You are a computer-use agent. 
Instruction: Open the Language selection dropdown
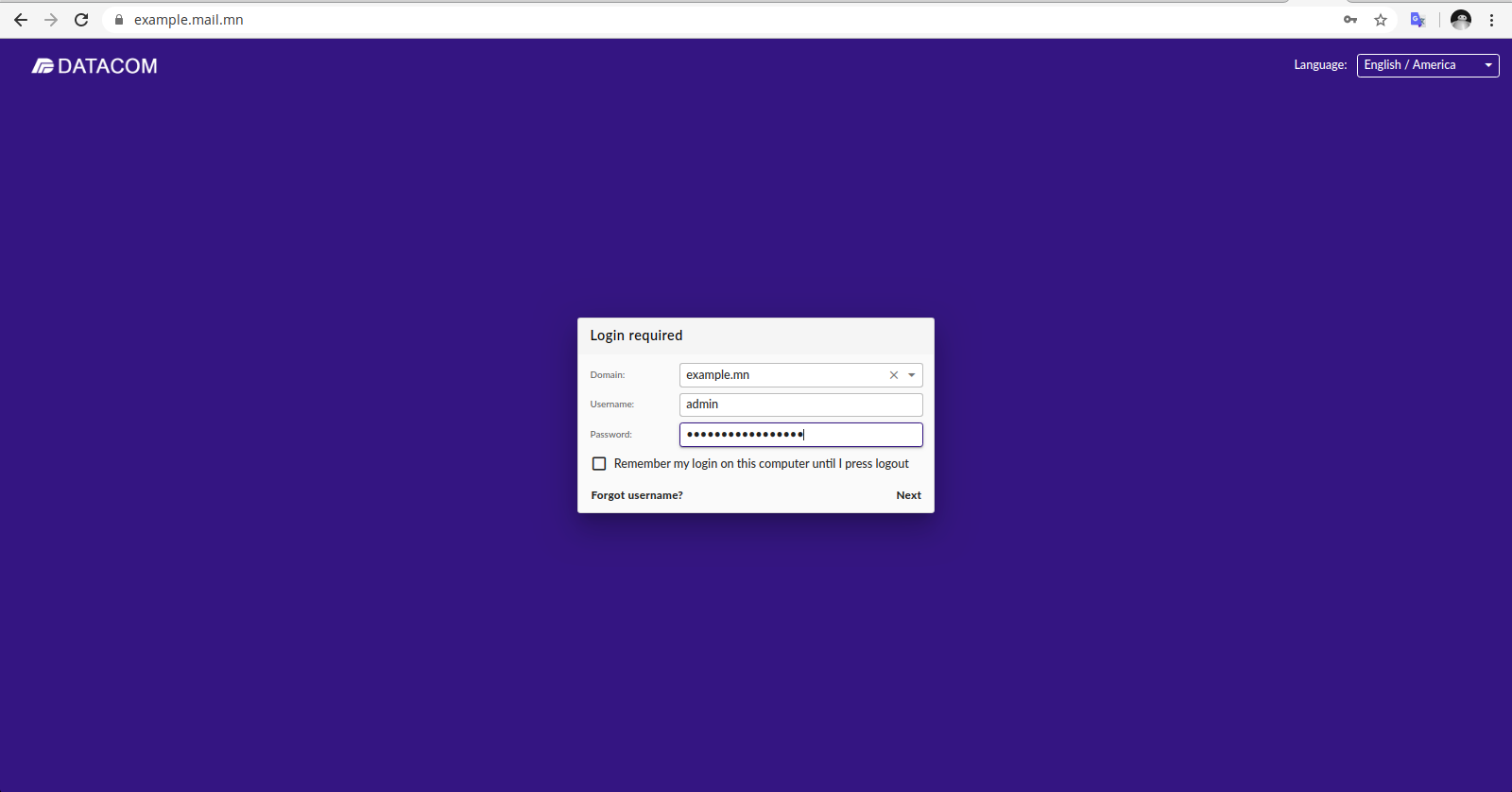click(1428, 65)
